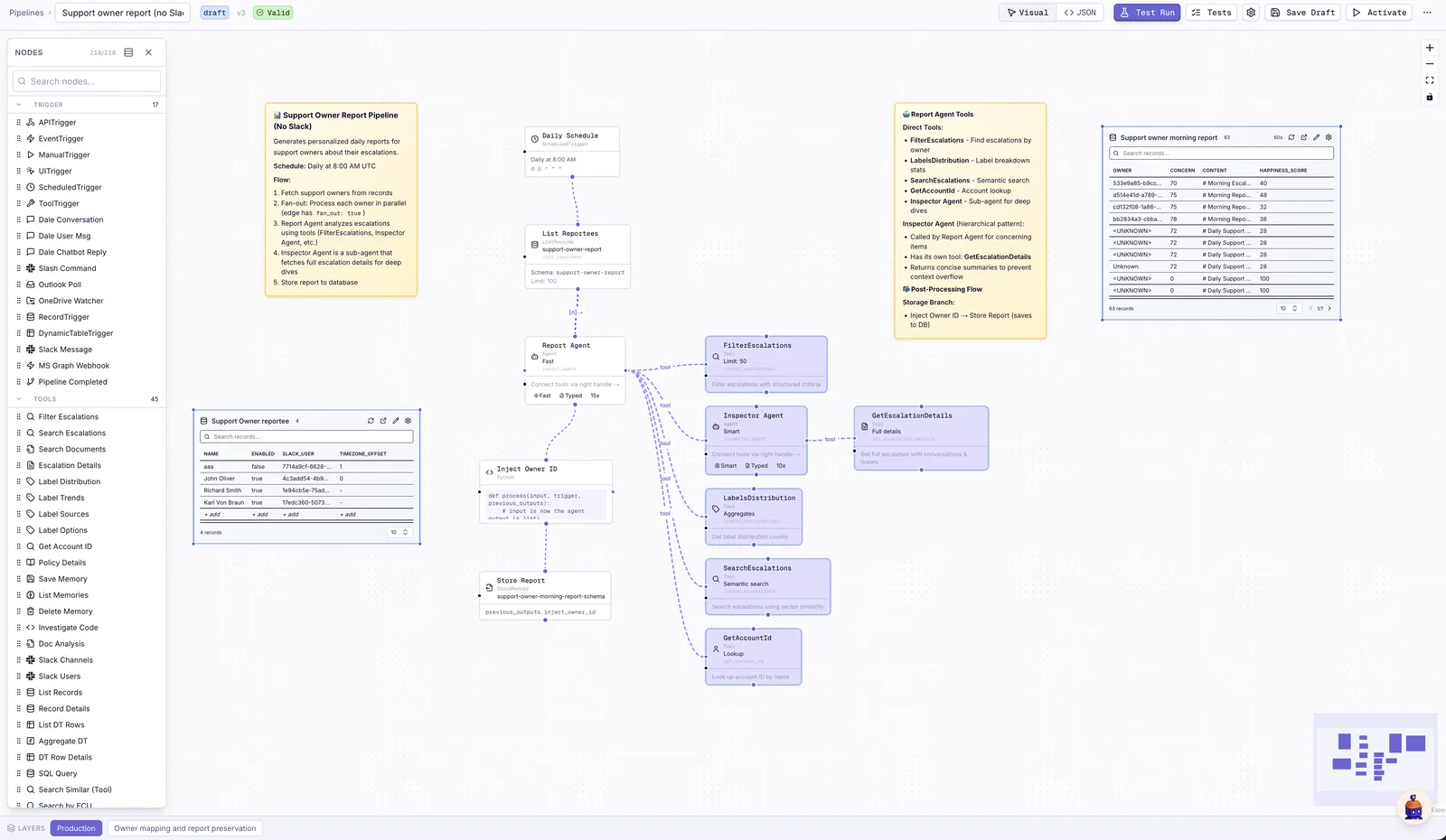
Task: Click the Valid status badge
Action: [273, 13]
